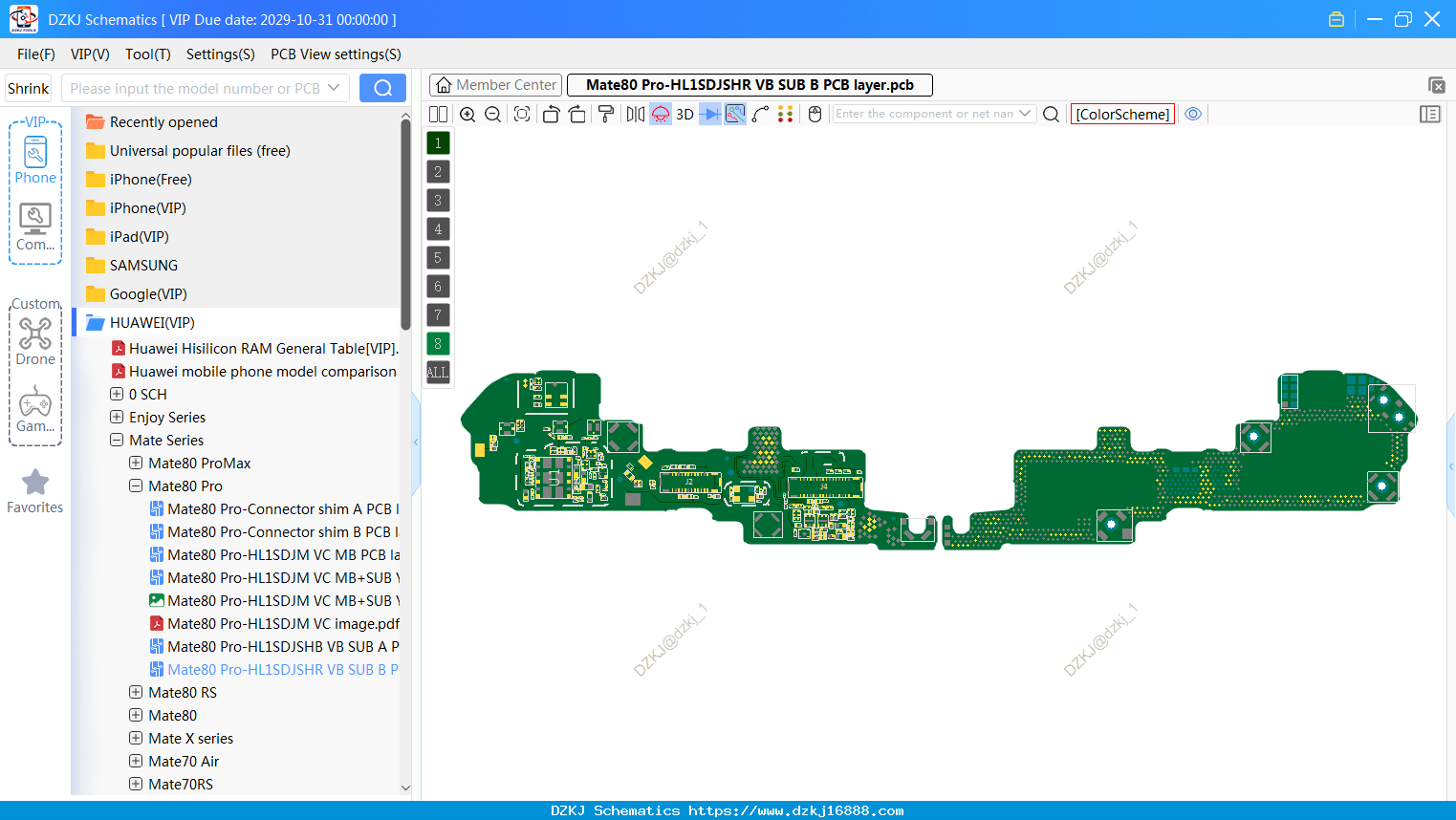Open the Drone category icon
Image resolution: width=1456 pixels, height=820 pixels.
point(35,342)
